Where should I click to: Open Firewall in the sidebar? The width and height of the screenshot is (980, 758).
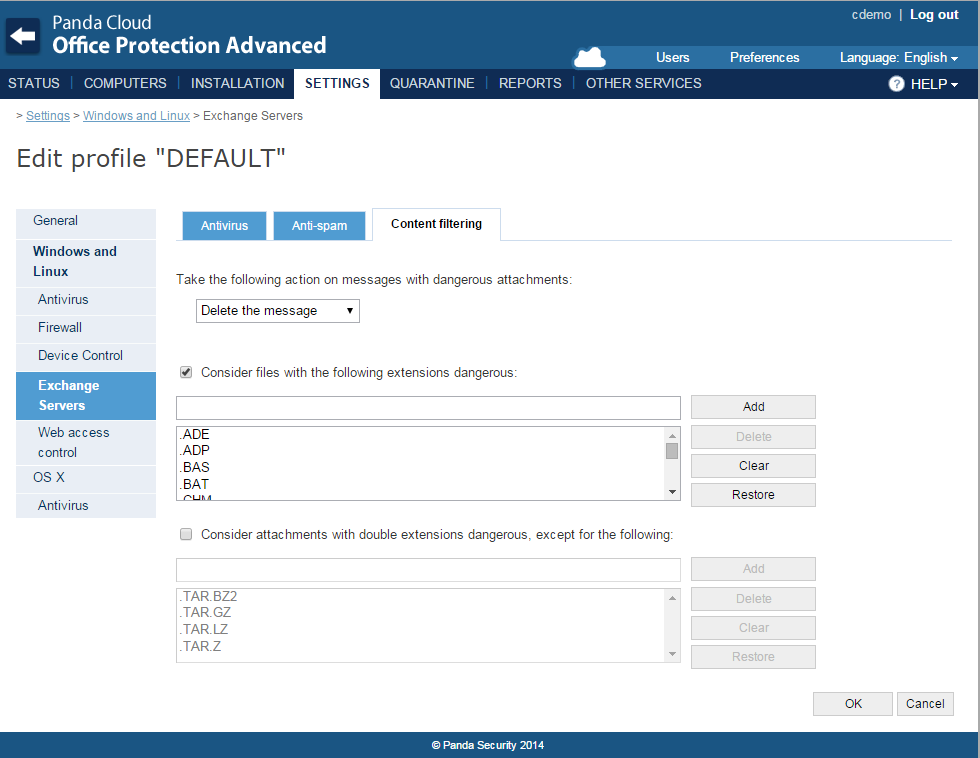coord(86,328)
